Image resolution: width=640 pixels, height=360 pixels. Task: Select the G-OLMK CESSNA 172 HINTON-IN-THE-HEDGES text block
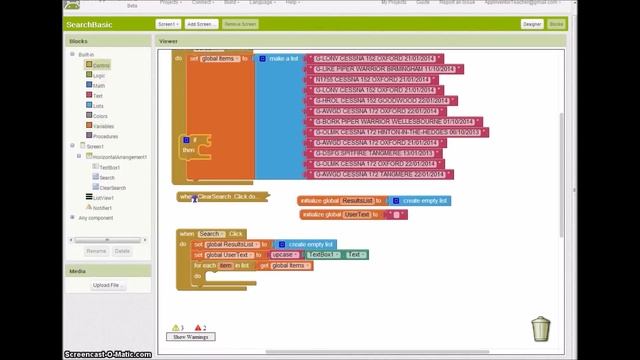[x=397, y=132]
